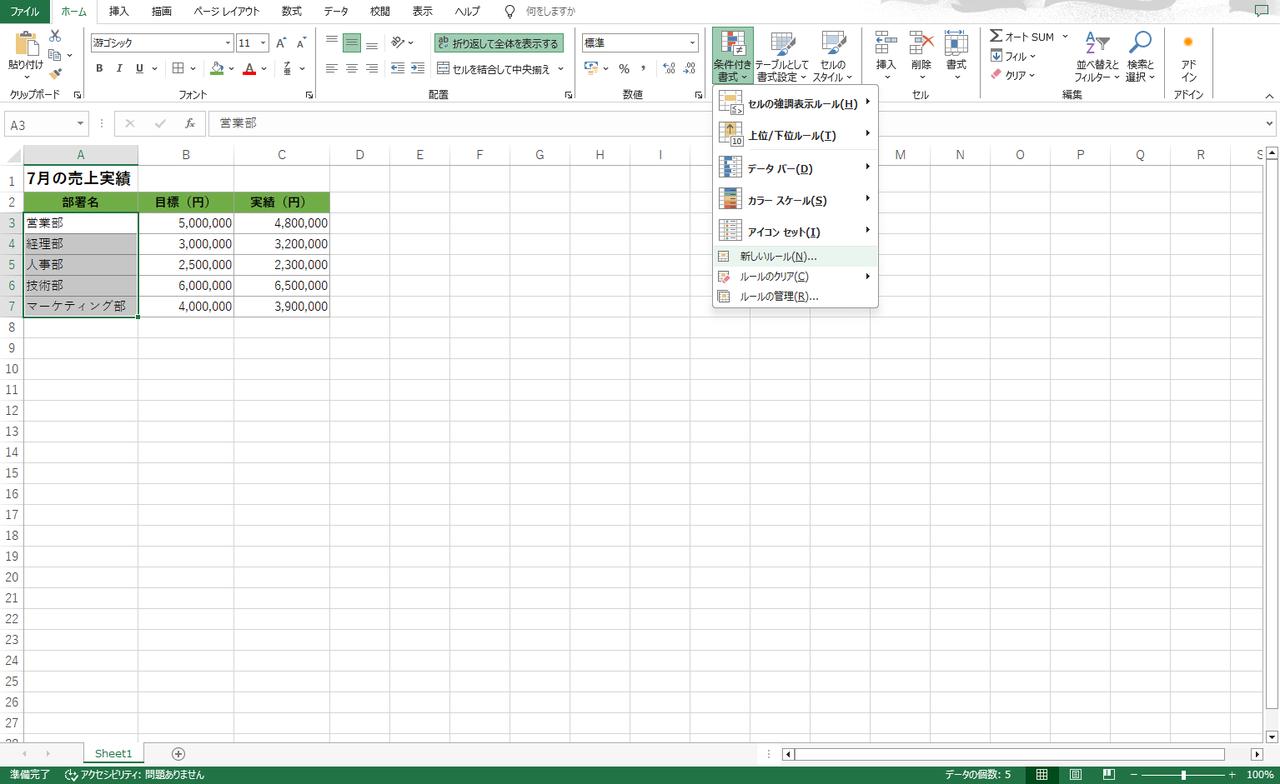
Task: Open カラー スケール submenu
Action: tap(795, 200)
